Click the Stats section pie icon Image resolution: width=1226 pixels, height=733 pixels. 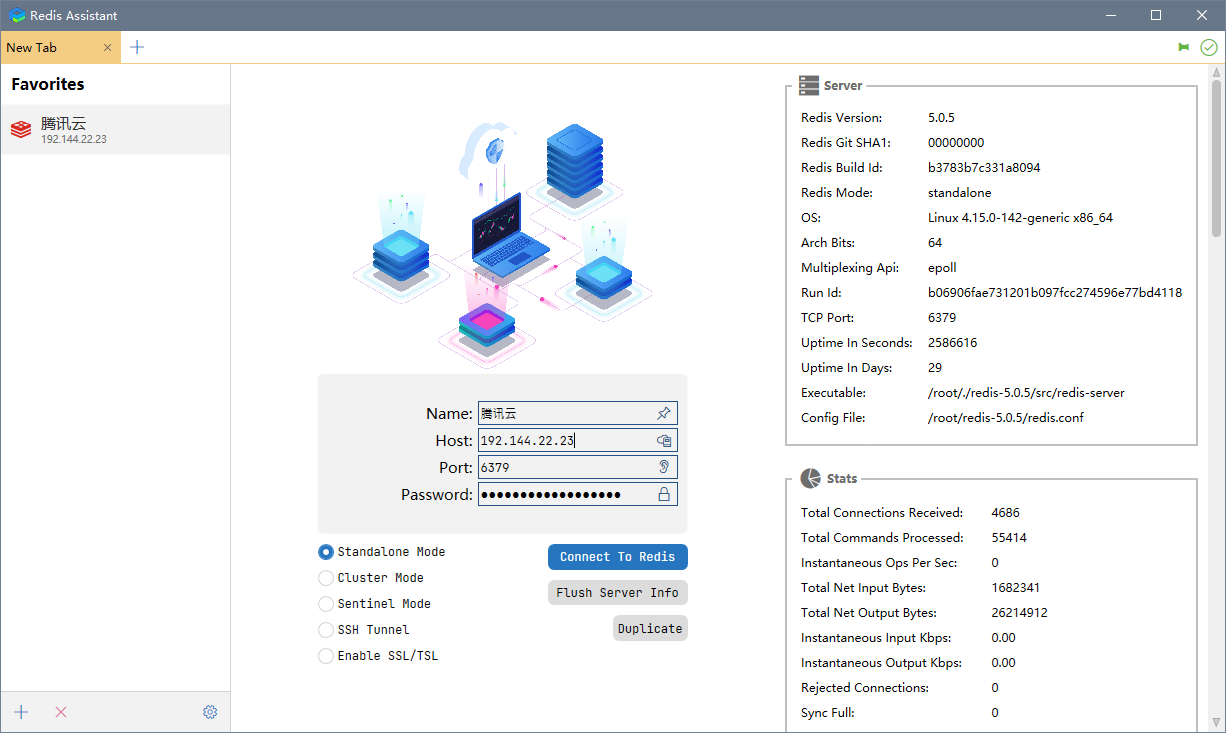point(811,479)
